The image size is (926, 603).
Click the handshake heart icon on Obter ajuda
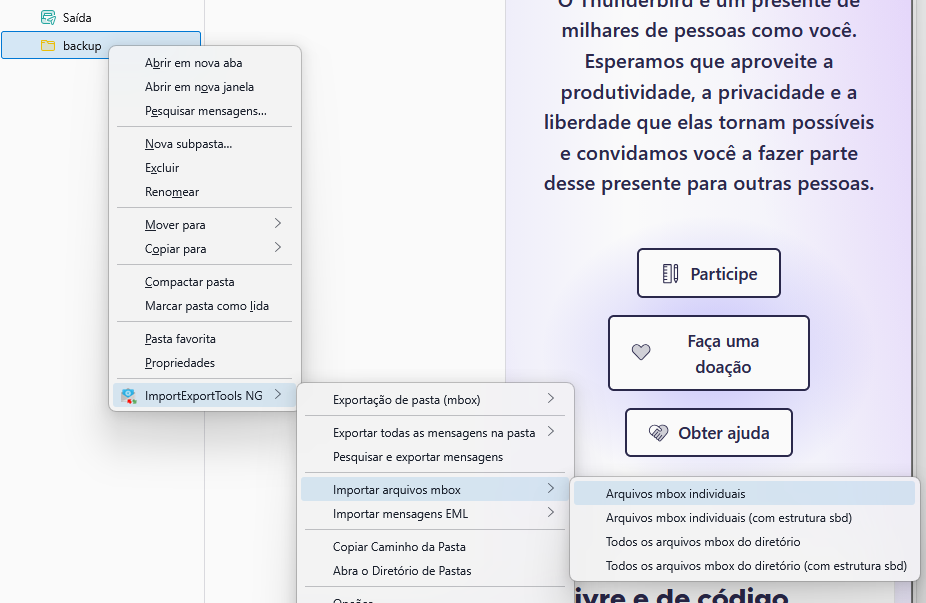click(x=658, y=433)
